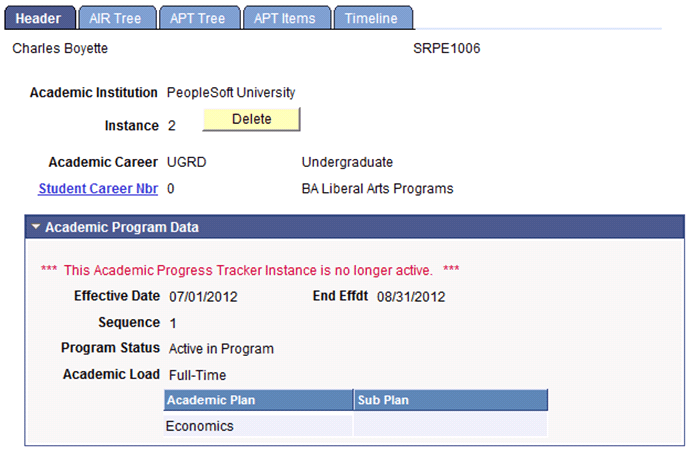
Task: Open the AIR Tree tab
Action: (x=117, y=18)
